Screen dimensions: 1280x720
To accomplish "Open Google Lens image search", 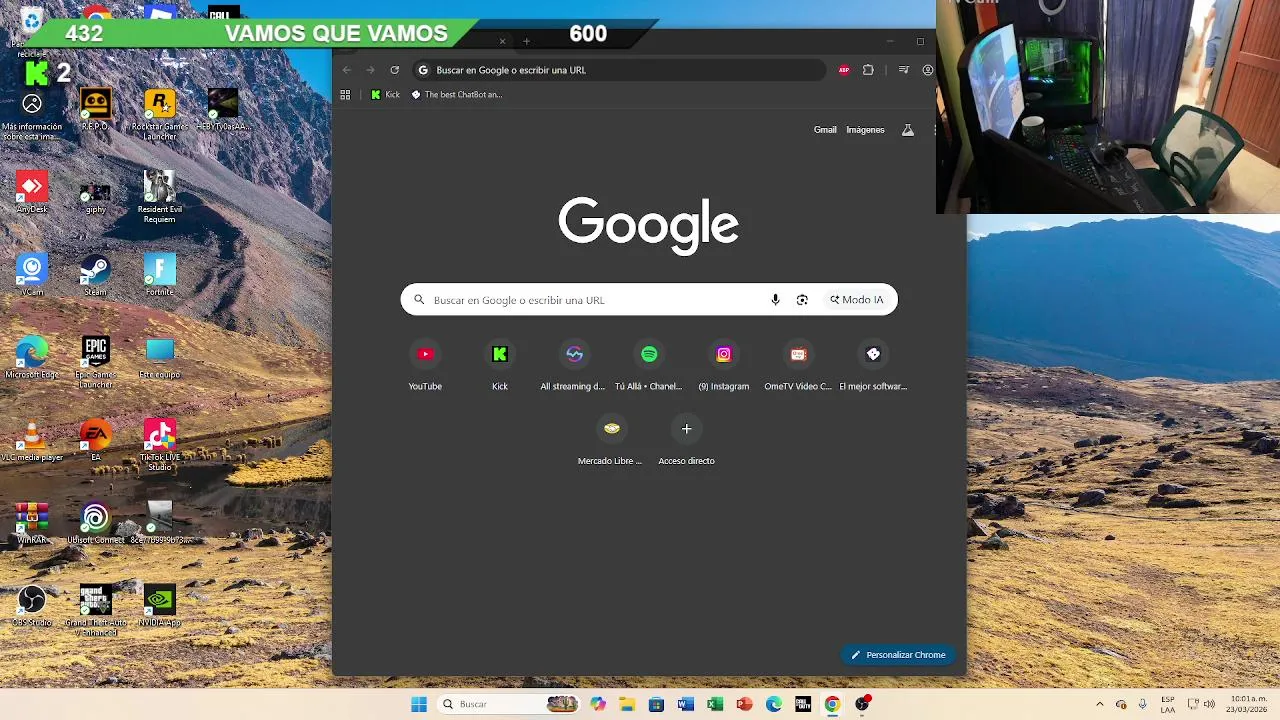I will click(802, 300).
